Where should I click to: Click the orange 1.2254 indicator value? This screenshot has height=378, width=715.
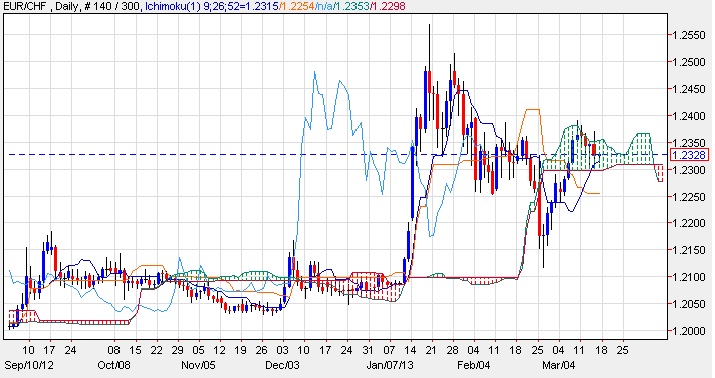297,6
